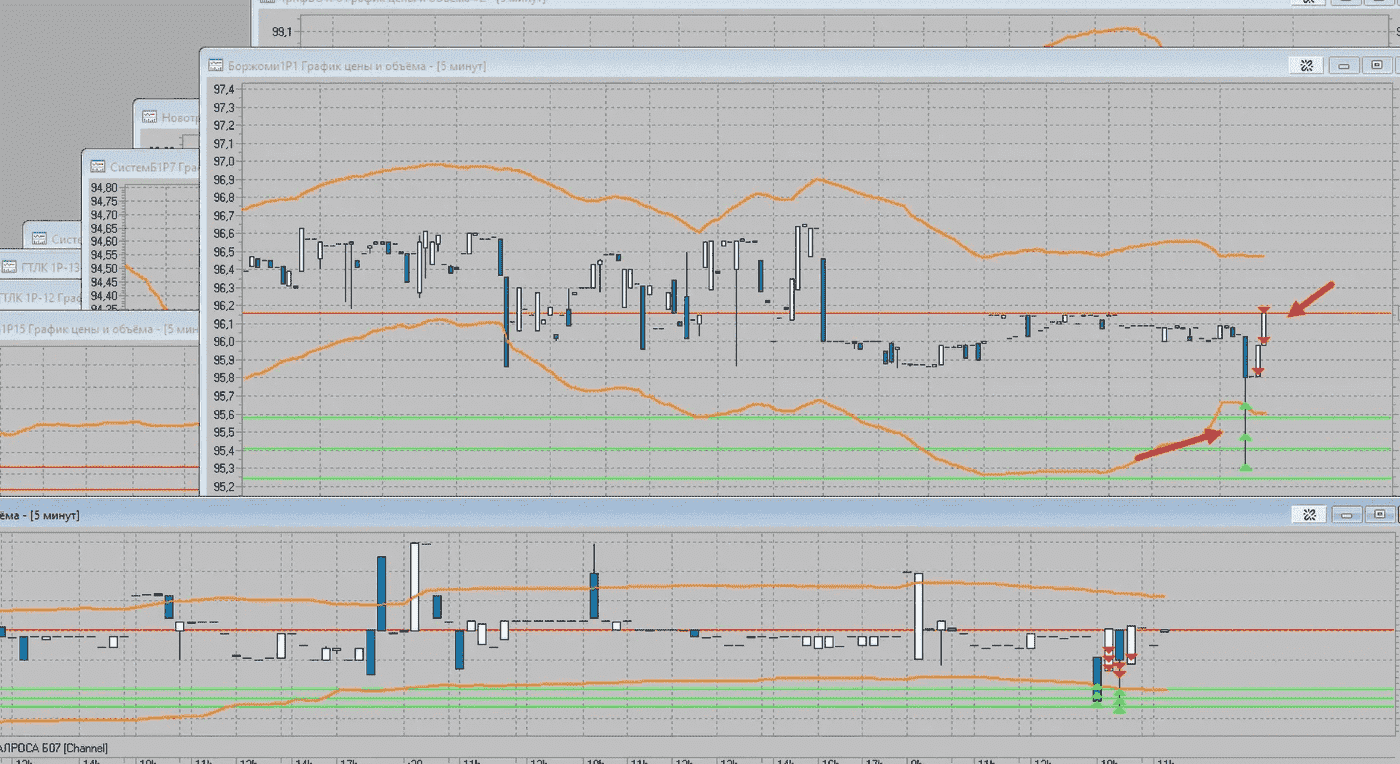
Task: Activate the 1Р15 График цены и объёма window title
Action: tap(99, 329)
